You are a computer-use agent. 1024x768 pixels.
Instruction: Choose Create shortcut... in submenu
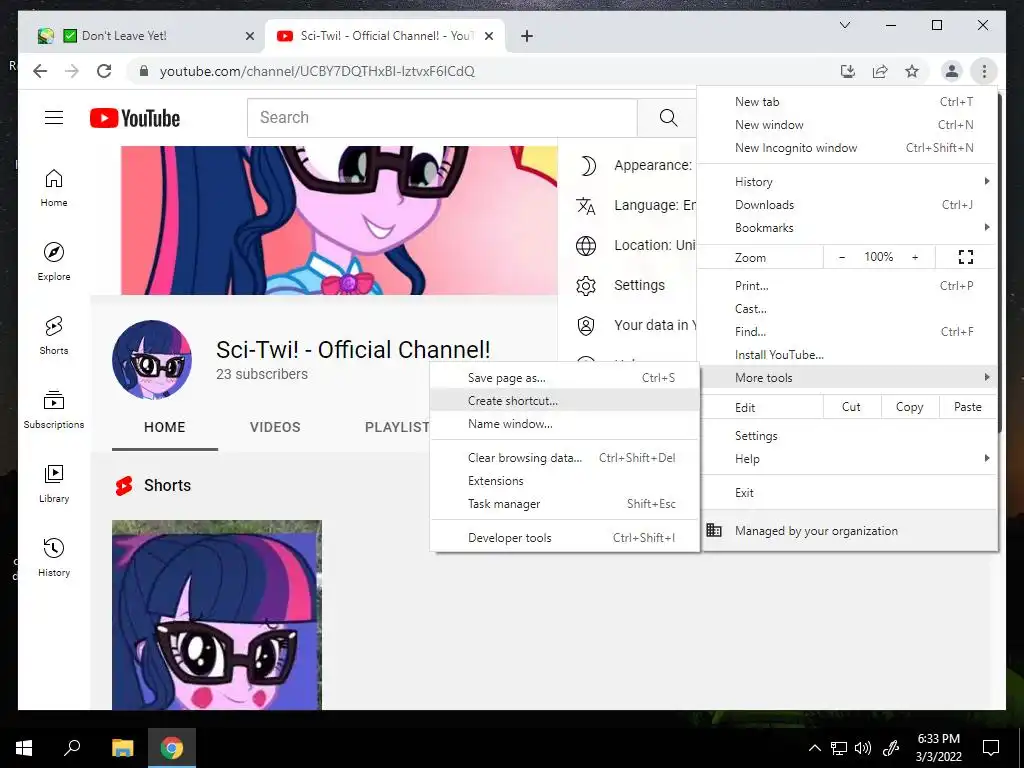point(564,401)
